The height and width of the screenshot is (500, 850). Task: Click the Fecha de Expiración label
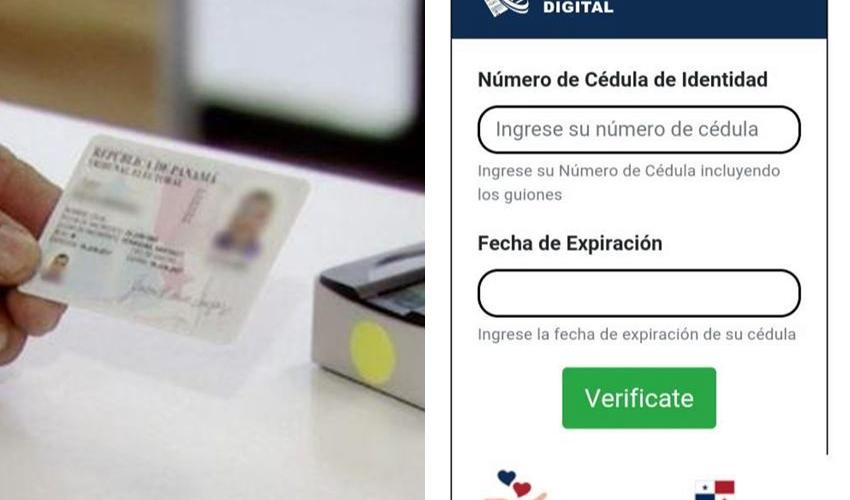[x=570, y=243]
